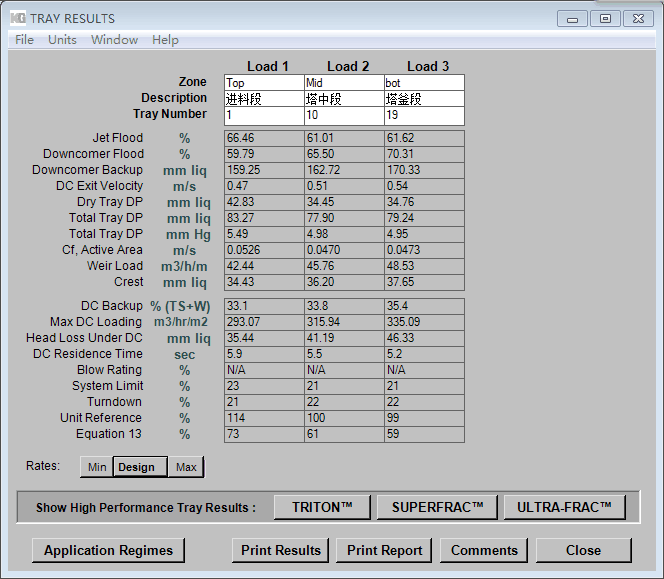The width and height of the screenshot is (664, 579).
Task: Click the Load 2 Zone field 'Mid'
Action: click(x=344, y=83)
